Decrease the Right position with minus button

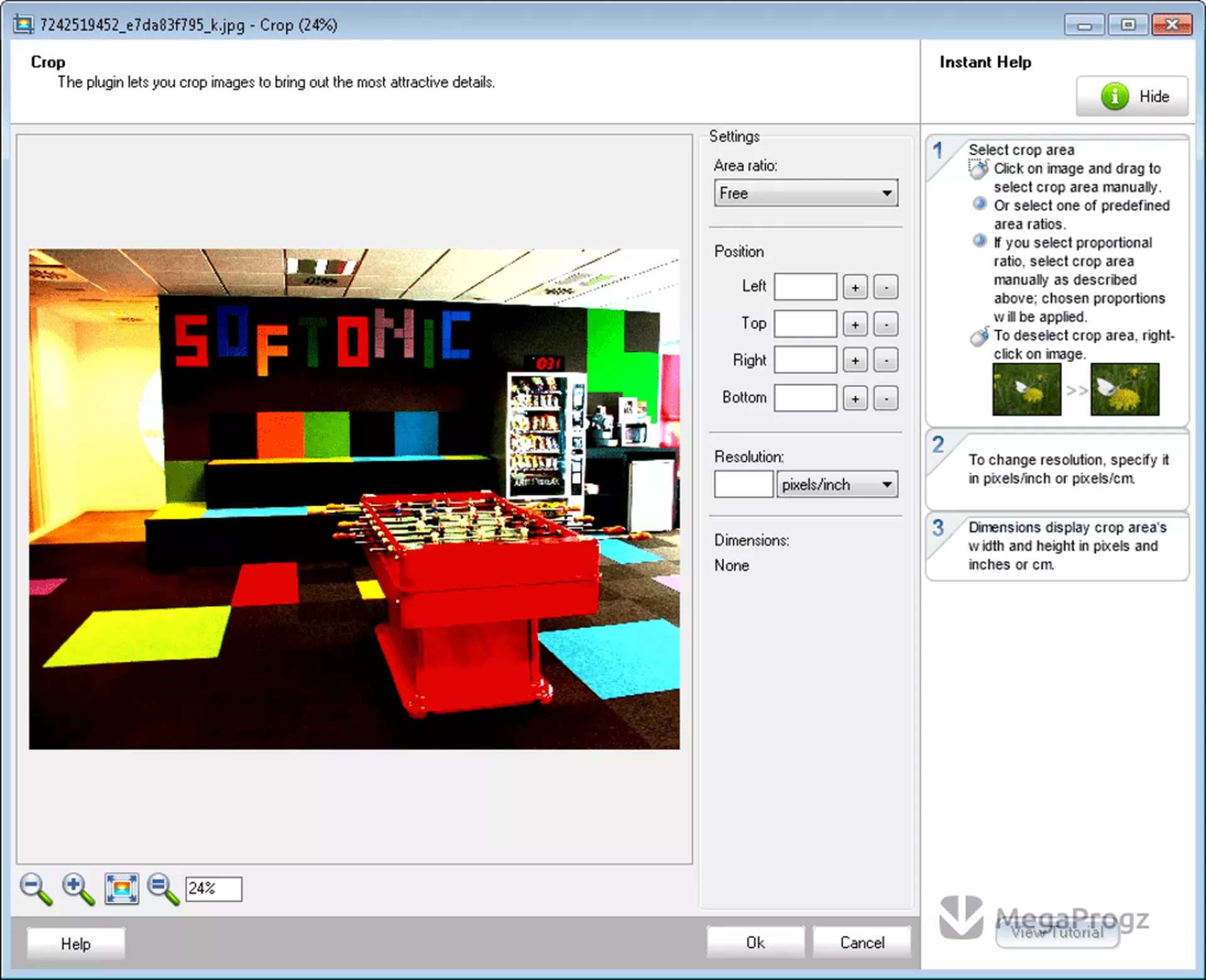point(886,361)
